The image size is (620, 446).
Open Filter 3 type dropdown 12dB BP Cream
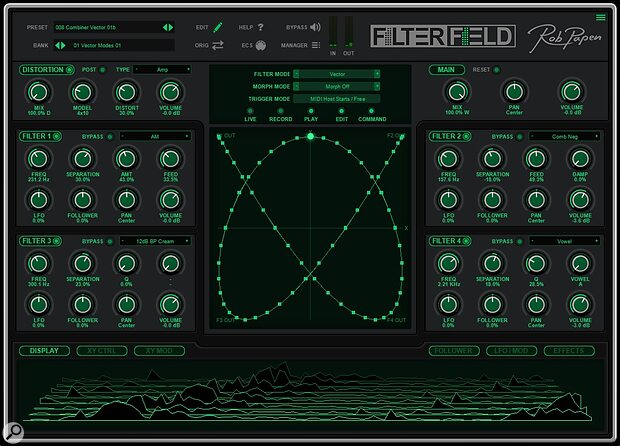pos(155,241)
